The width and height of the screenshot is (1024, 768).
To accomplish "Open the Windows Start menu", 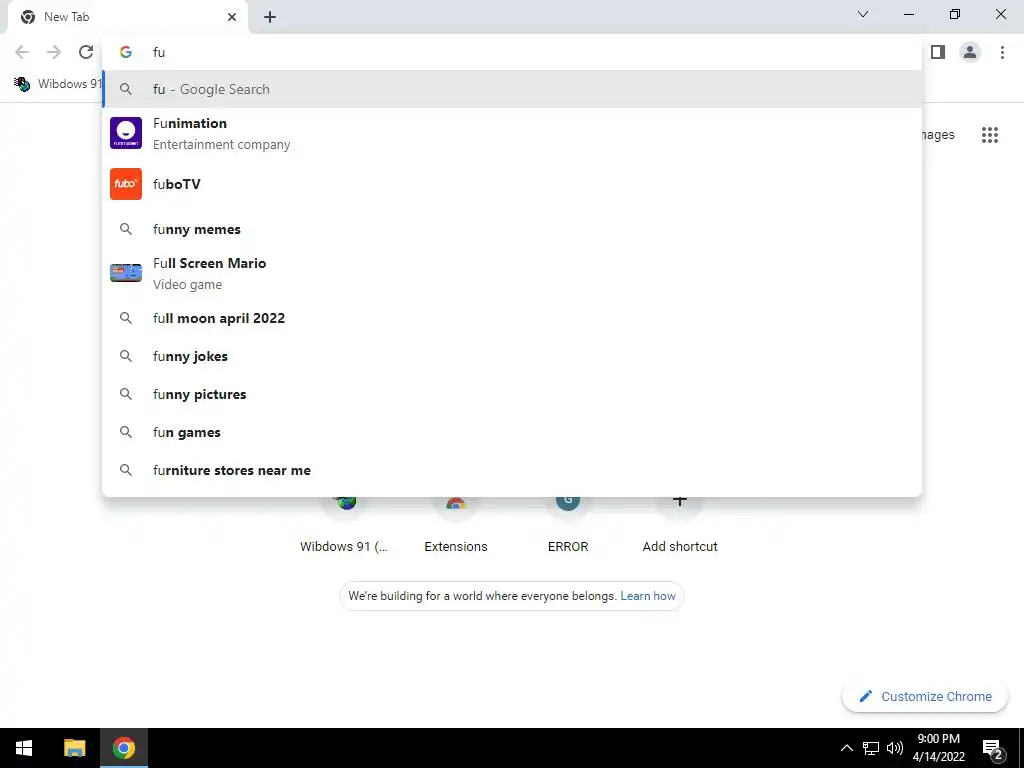I will click(x=24, y=748).
